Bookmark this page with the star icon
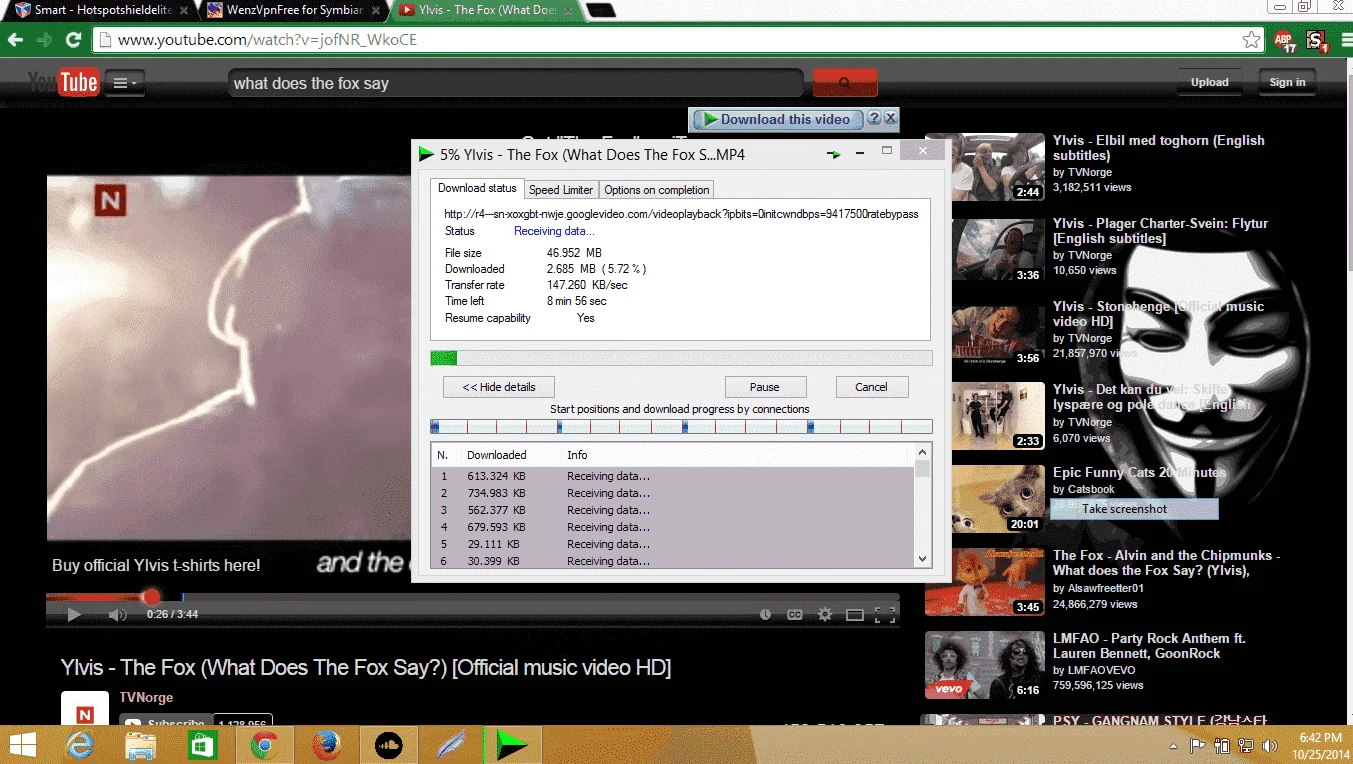 1251,40
